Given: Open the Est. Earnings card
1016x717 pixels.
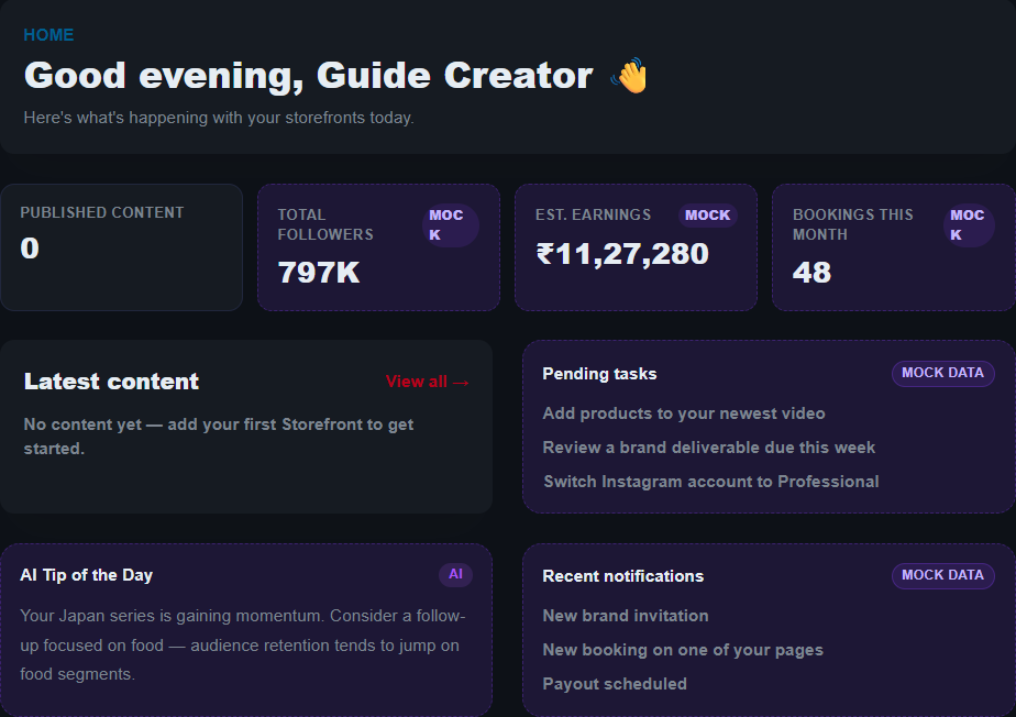Looking at the screenshot, I should tap(636, 247).
